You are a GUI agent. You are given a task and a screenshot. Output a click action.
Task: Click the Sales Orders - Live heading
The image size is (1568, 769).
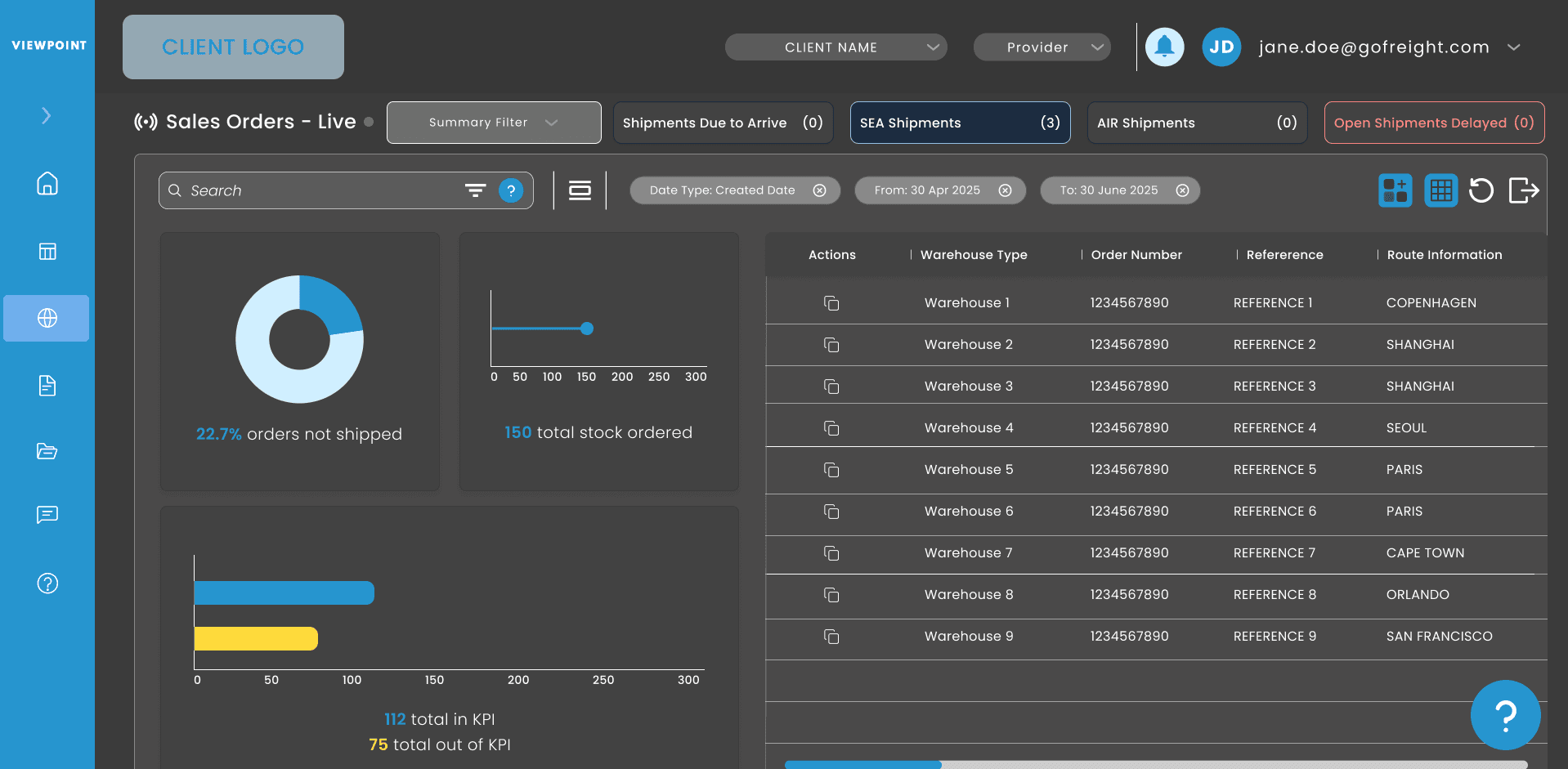point(261,122)
